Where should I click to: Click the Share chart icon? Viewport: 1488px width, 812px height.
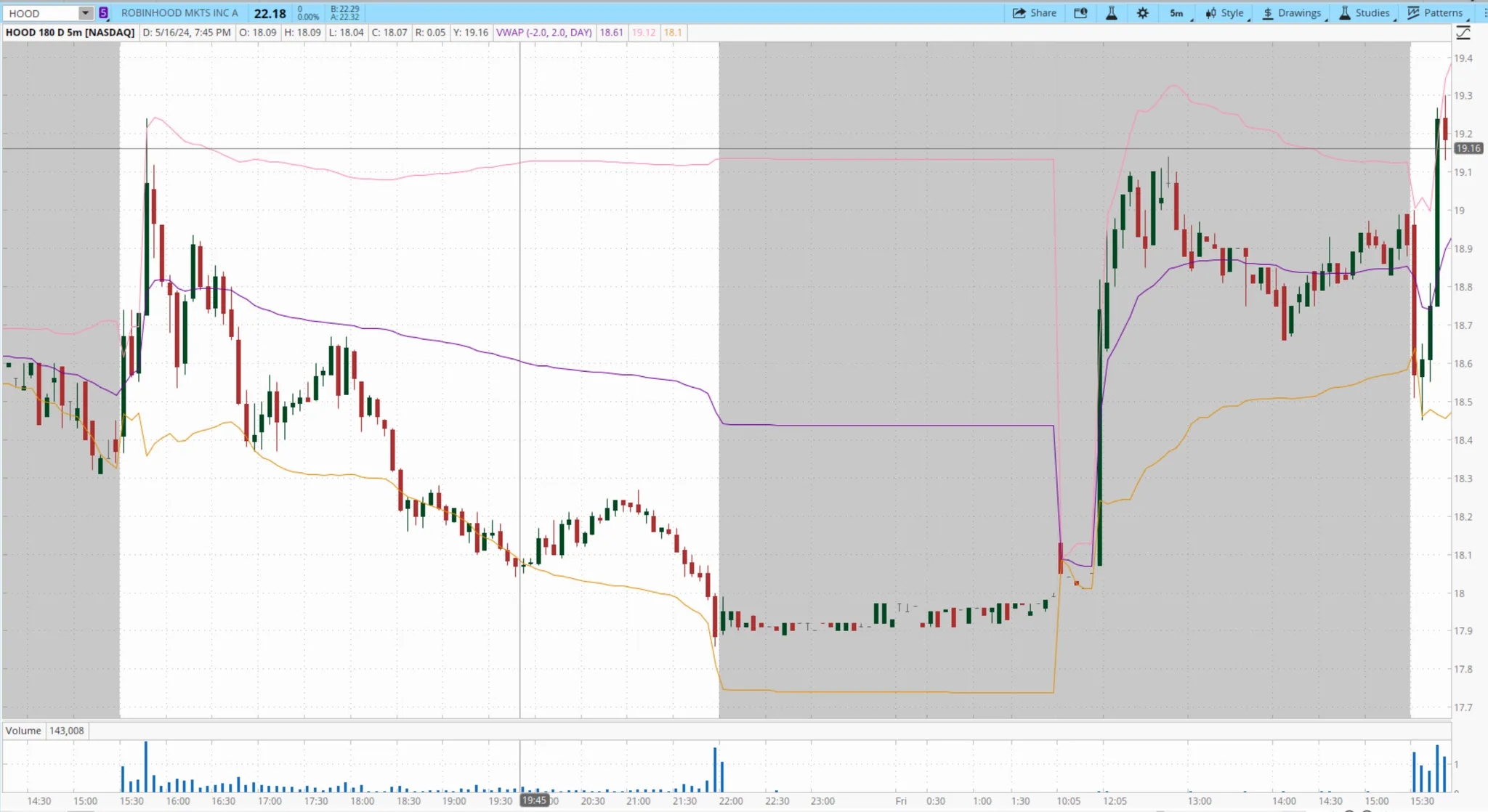[x=1019, y=13]
